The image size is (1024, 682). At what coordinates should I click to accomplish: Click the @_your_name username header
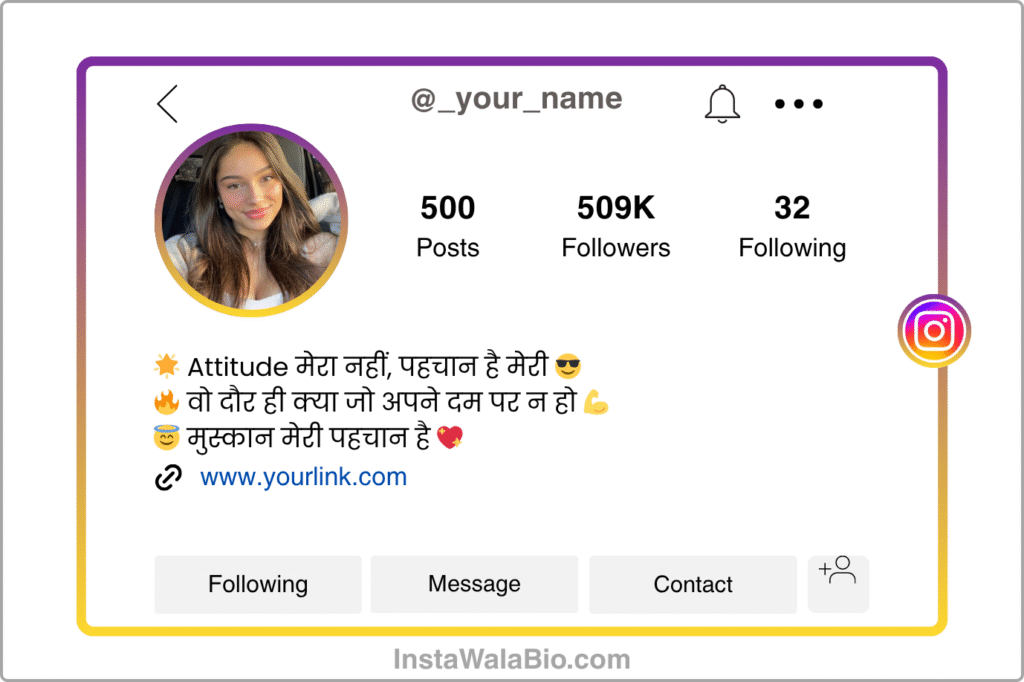coord(517,99)
